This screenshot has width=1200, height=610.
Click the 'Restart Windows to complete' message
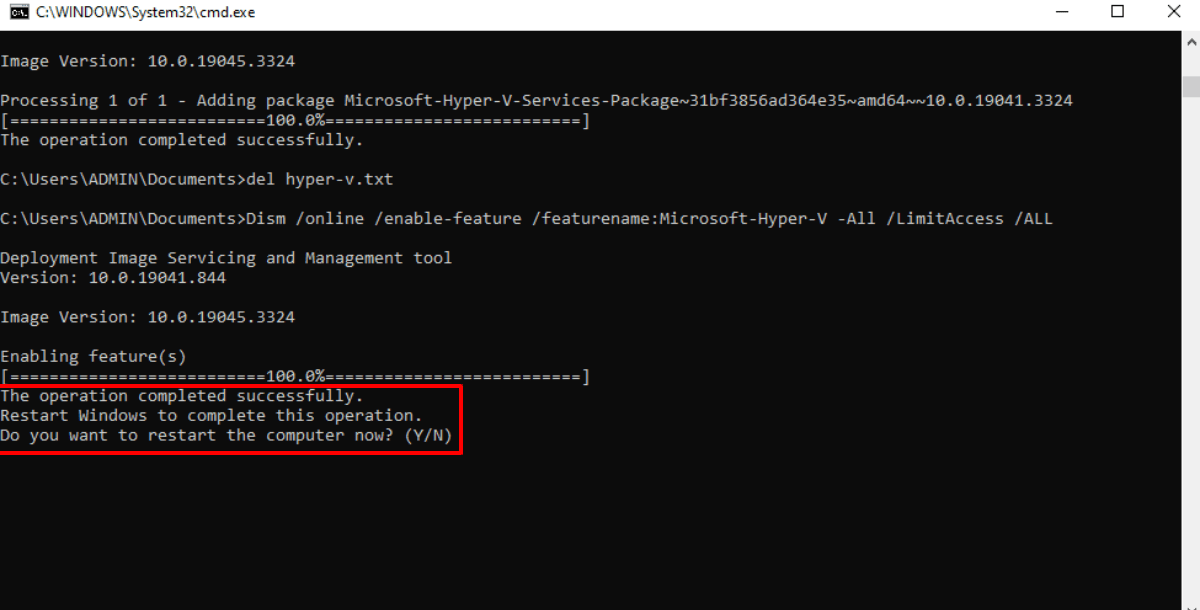pos(211,416)
